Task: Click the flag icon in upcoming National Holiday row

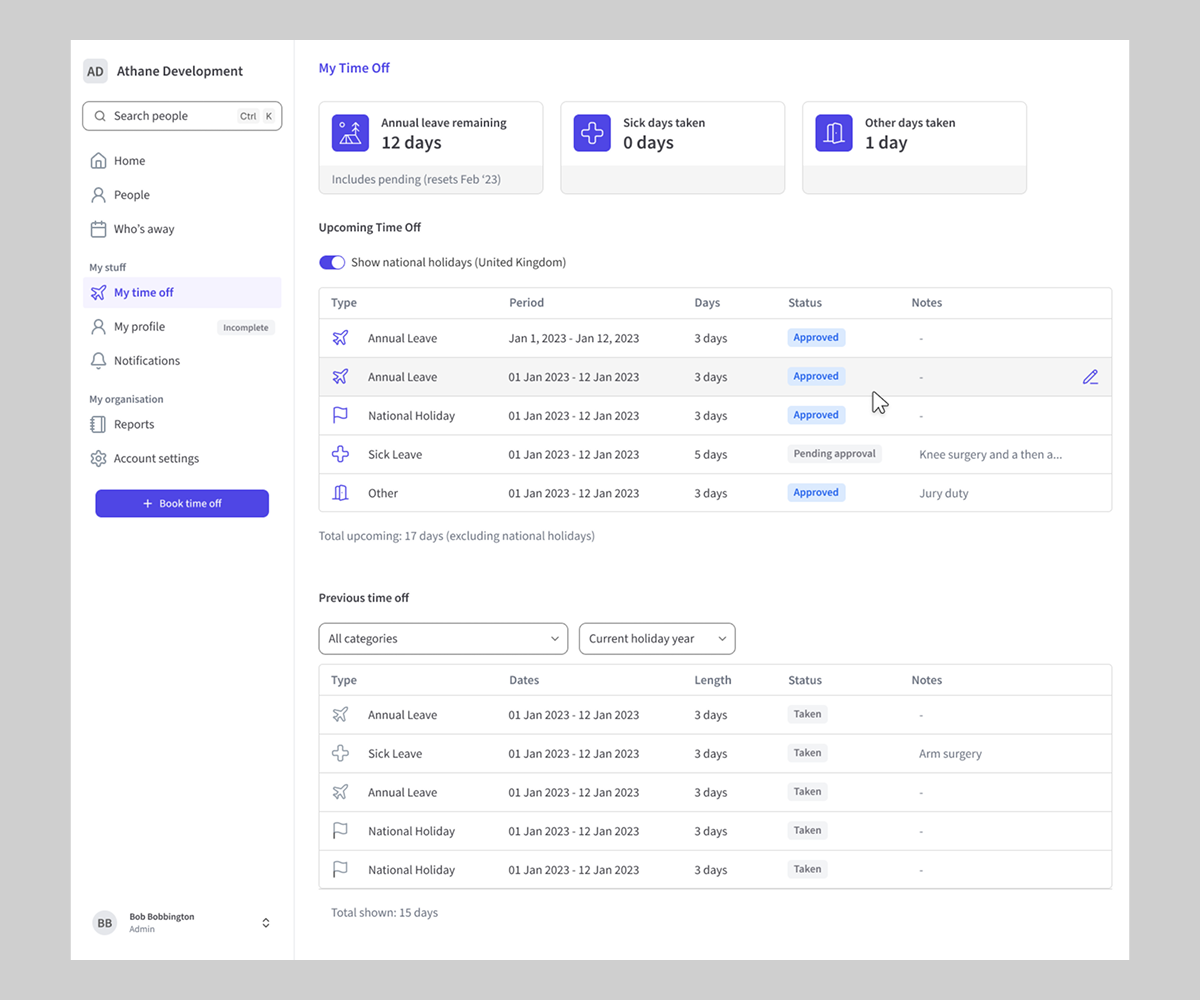Action: [340, 416]
